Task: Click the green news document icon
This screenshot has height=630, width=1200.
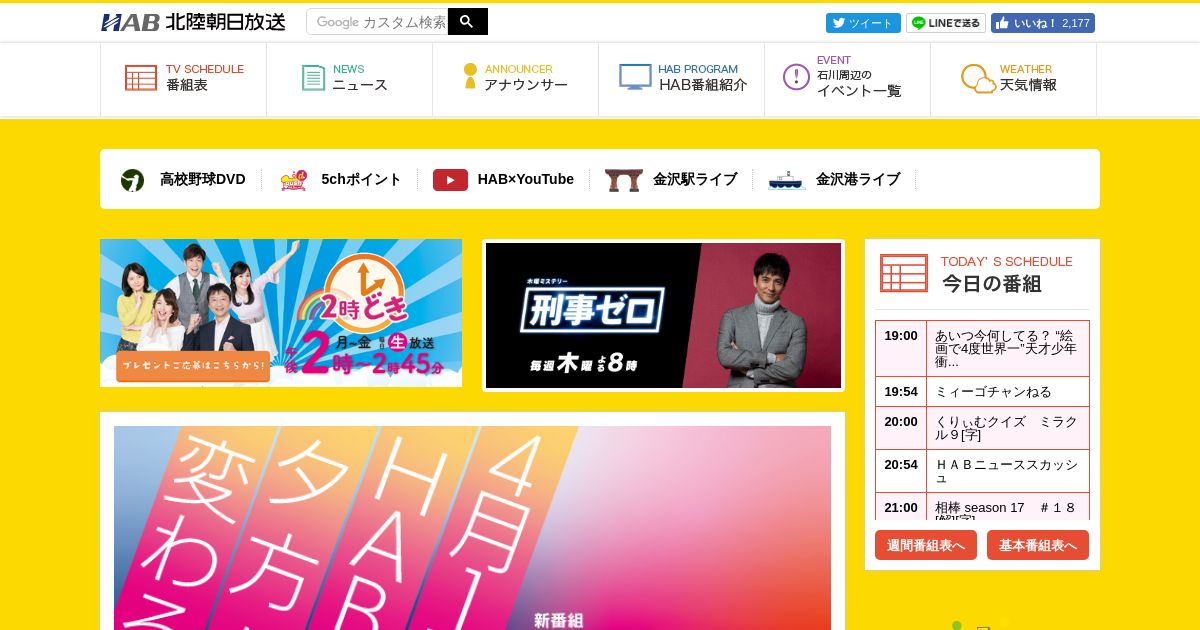Action: point(314,78)
